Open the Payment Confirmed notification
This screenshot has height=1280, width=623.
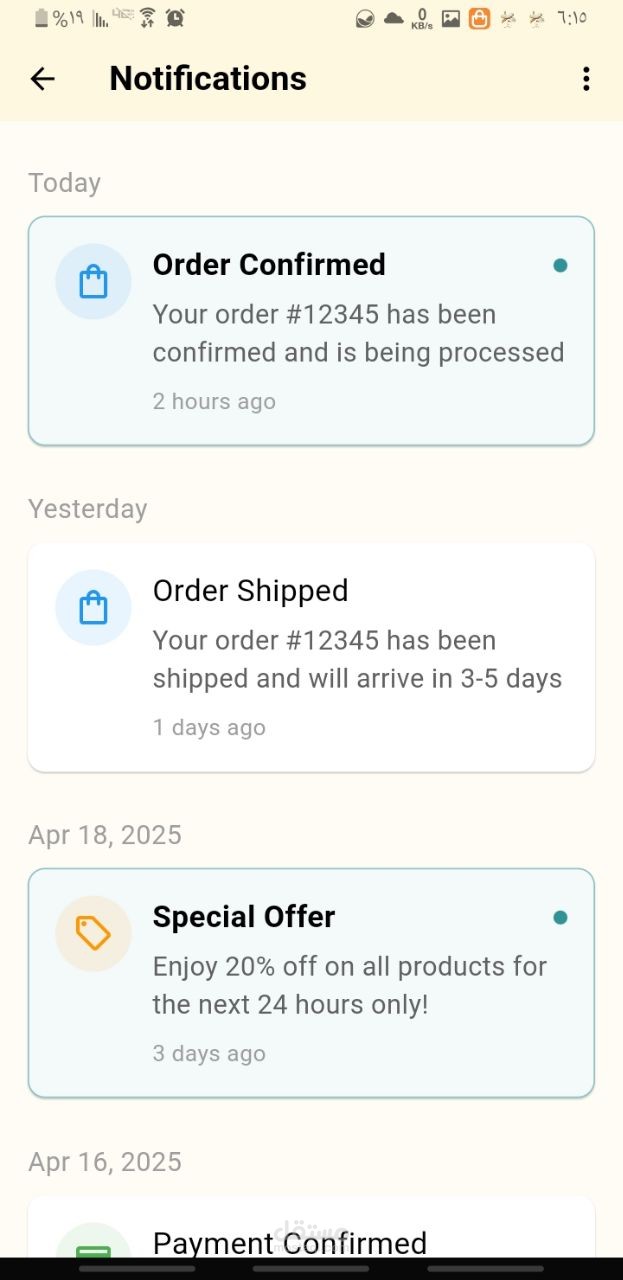click(x=290, y=1242)
